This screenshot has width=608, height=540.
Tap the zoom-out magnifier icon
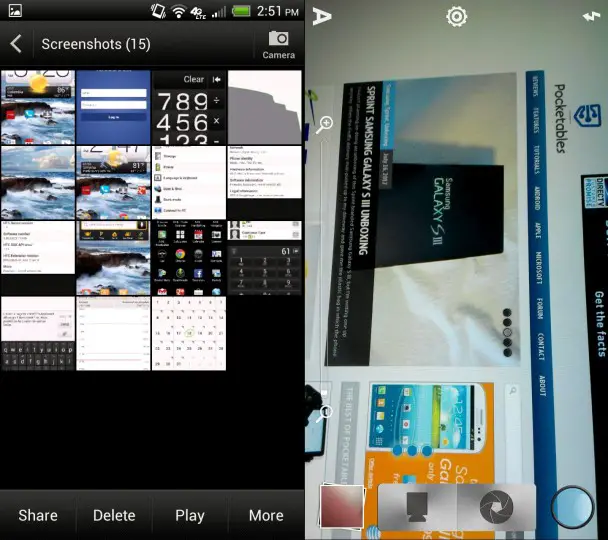click(x=324, y=413)
